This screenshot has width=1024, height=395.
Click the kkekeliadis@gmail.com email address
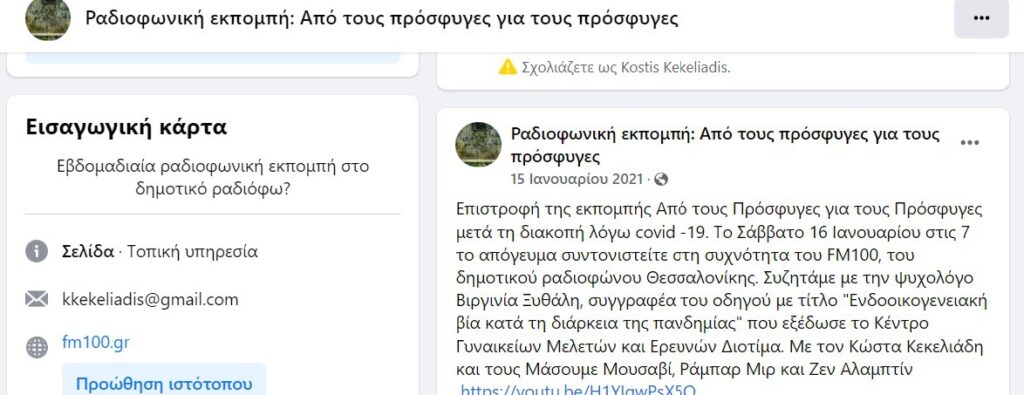(150, 300)
